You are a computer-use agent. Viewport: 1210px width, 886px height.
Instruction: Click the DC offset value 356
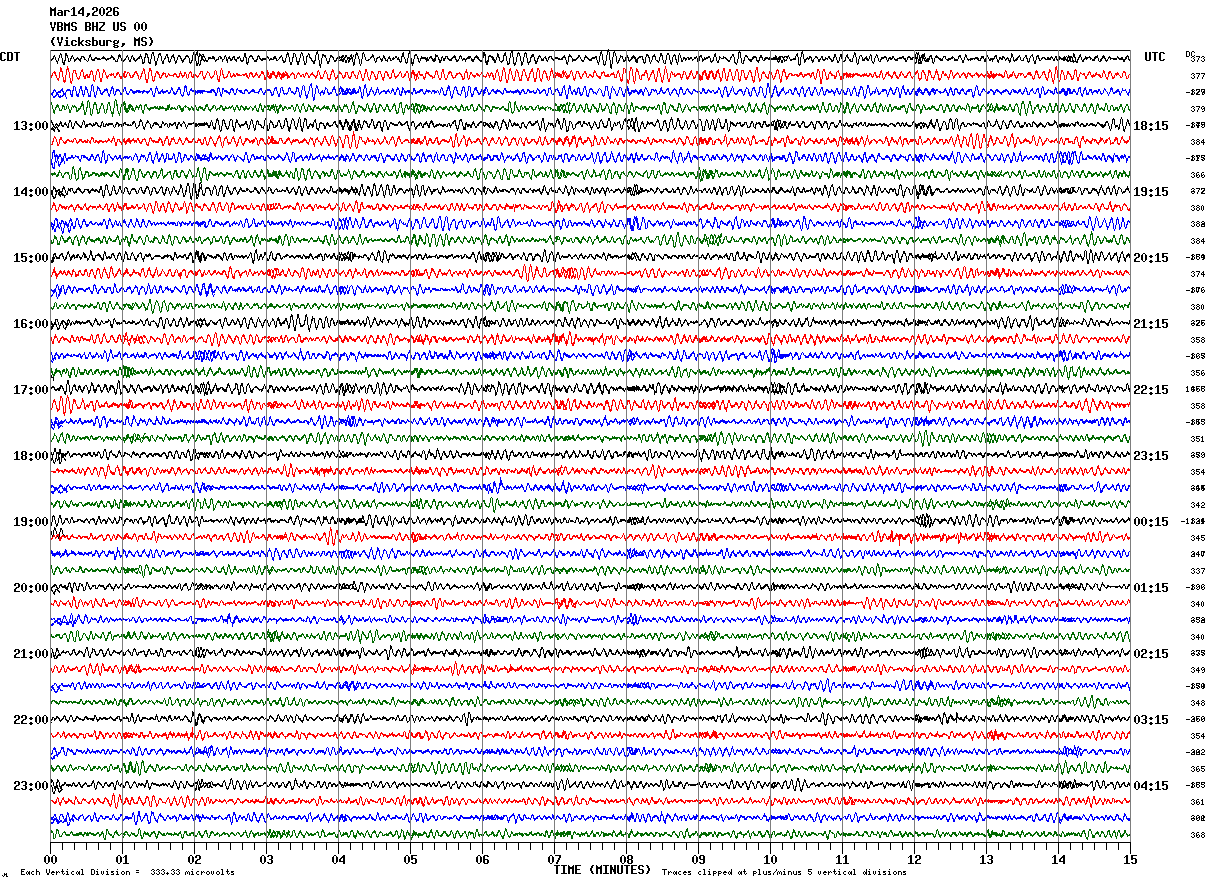click(x=1197, y=373)
